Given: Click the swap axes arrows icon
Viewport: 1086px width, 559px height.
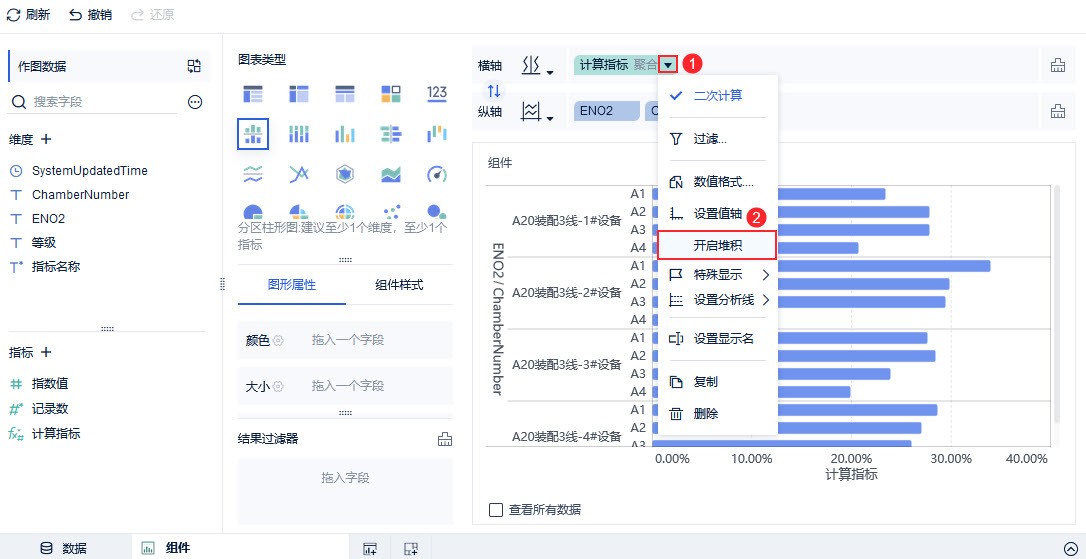Looking at the screenshot, I should pos(493,90).
